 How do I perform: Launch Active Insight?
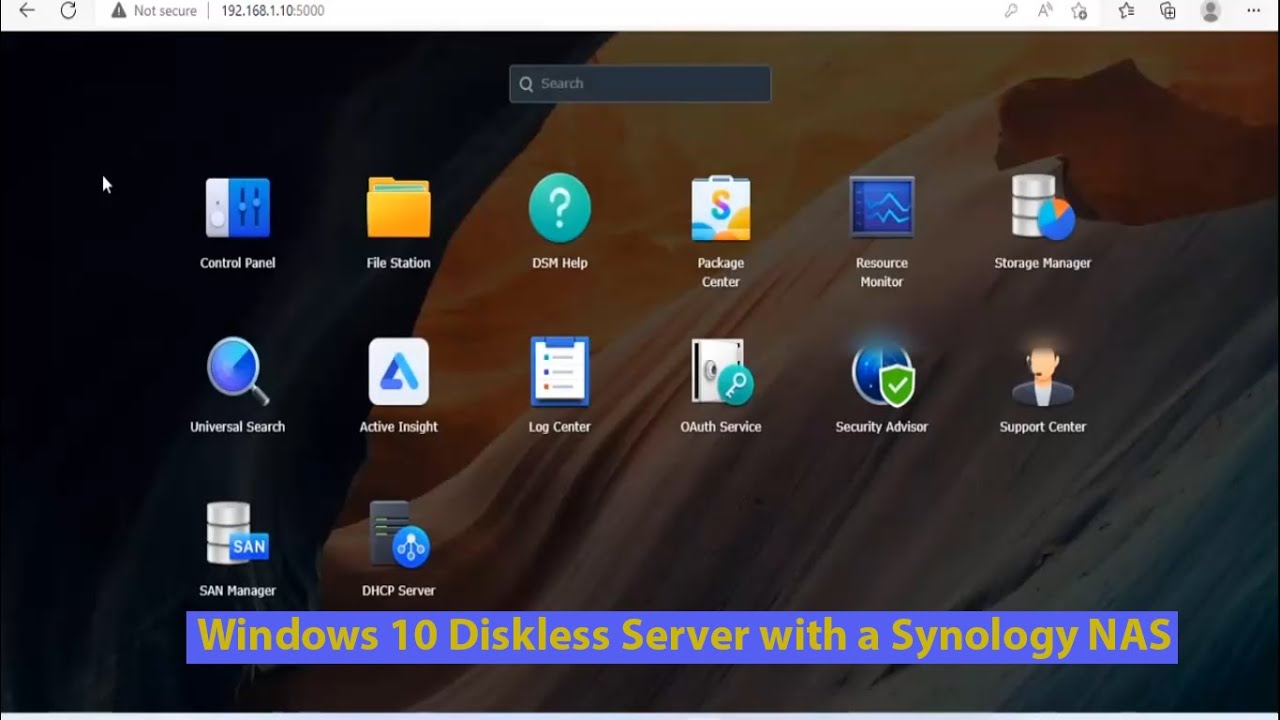pos(399,371)
